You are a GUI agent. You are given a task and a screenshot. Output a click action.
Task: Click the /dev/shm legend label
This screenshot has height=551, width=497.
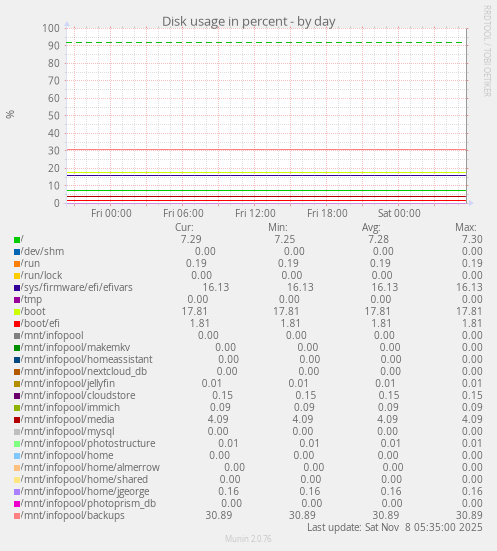[43, 252]
